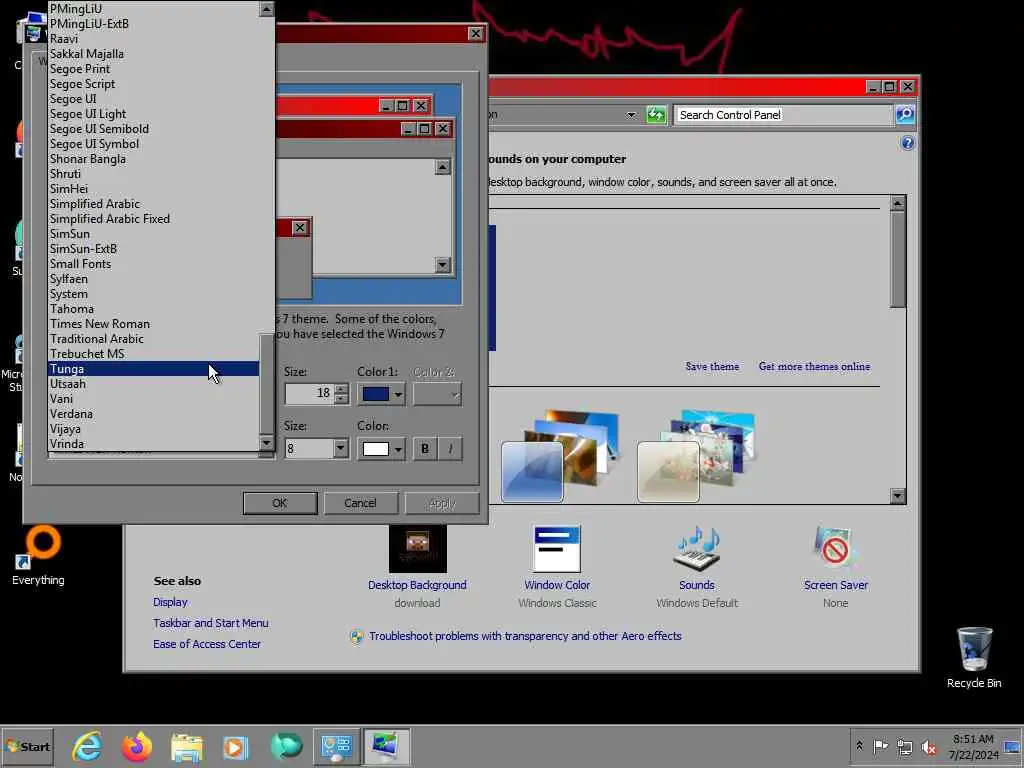
Task: Open Windows Media Player taskbar icon
Action: (236, 746)
